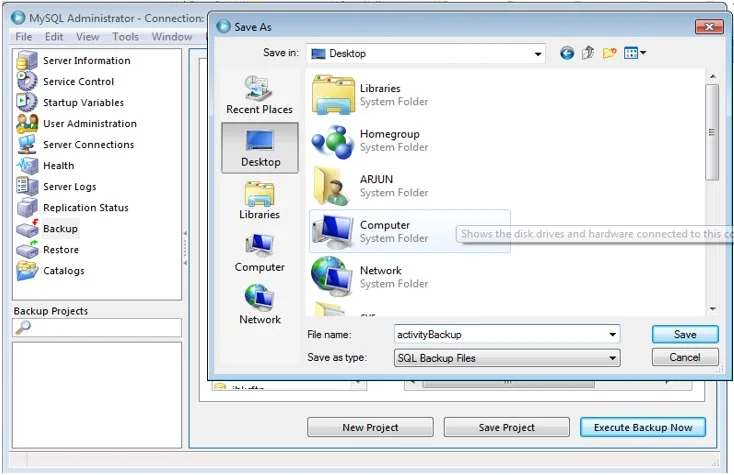Click the Backup Projects search field
The image size is (734, 475).
point(97,328)
